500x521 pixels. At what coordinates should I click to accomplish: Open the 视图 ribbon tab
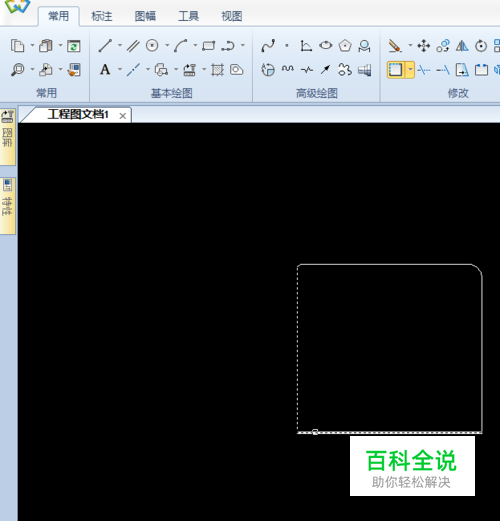pyautogui.click(x=232, y=16)
